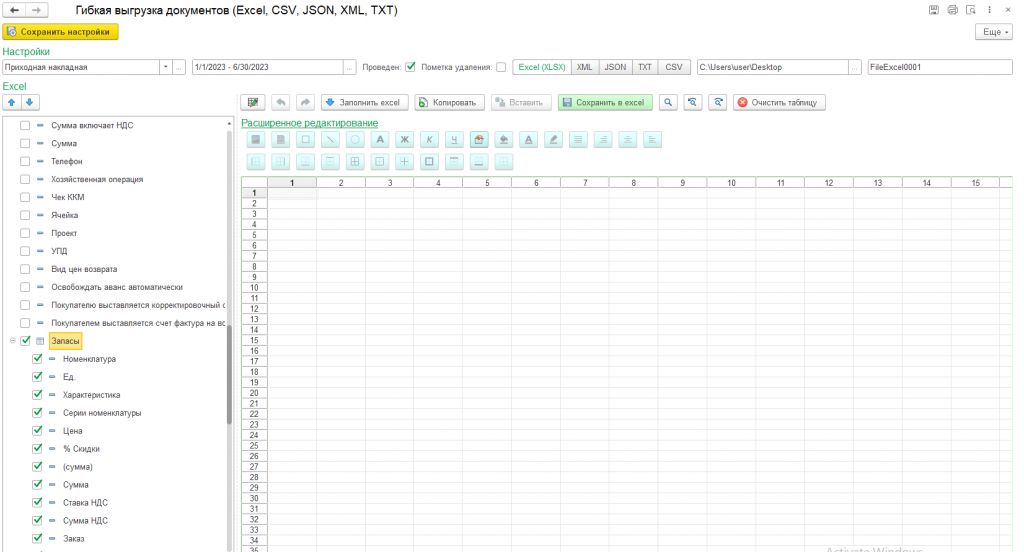This screenshot has width=1024, height=552.
Task: Uncheck the Запасы table checkbox
Action: click(25, 341)
